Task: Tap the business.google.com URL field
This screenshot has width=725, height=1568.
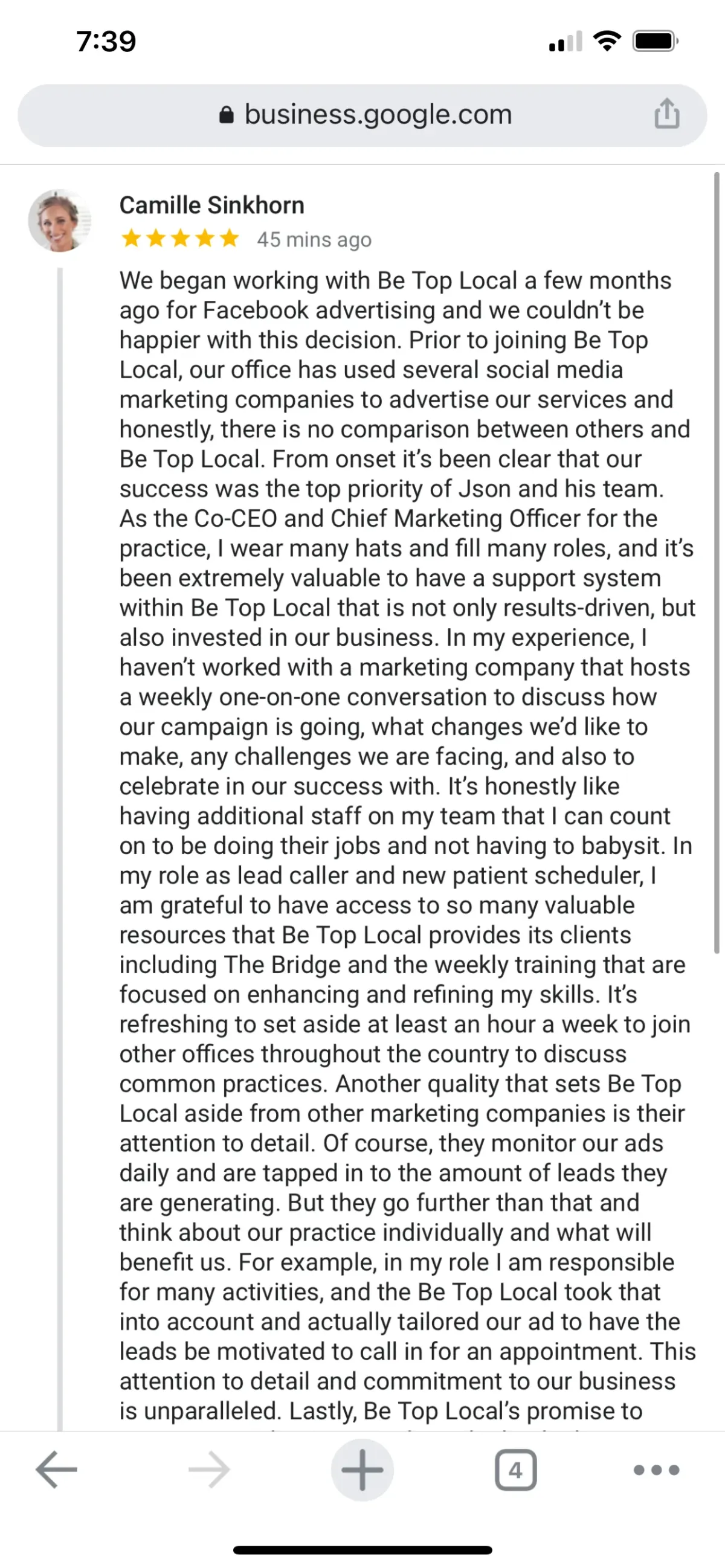Action: pos(378,114)
